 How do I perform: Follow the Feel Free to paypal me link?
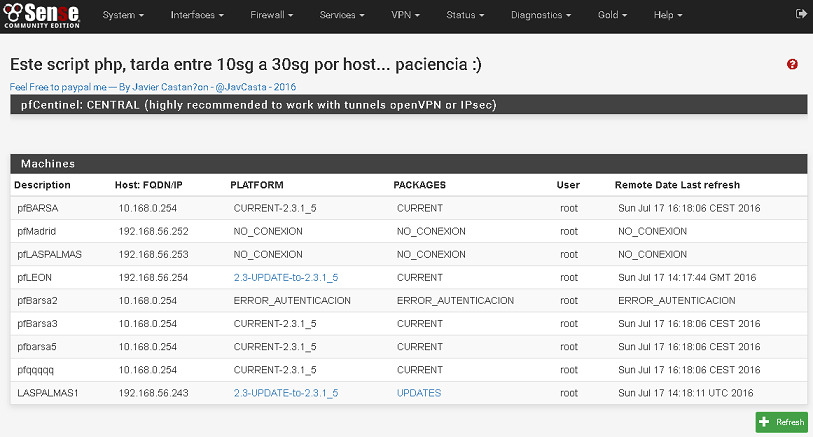coord(153,87)
